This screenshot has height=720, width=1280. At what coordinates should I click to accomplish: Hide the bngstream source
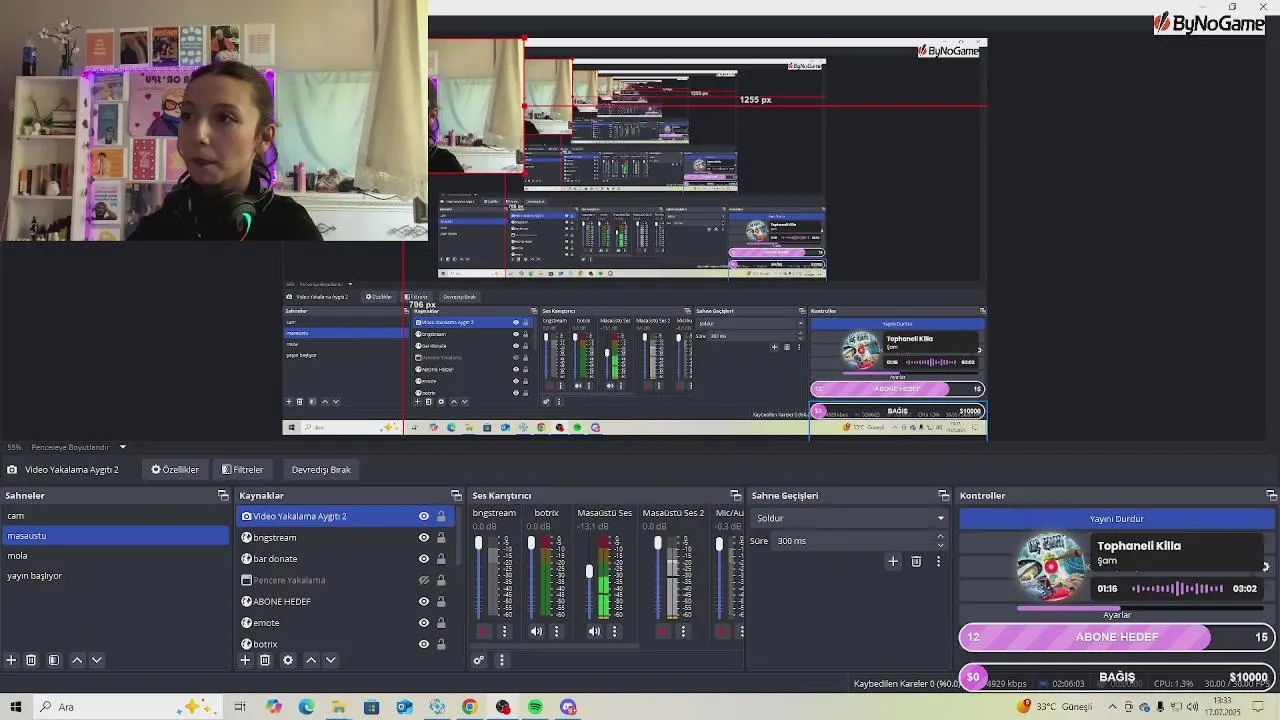coord(424,538)
